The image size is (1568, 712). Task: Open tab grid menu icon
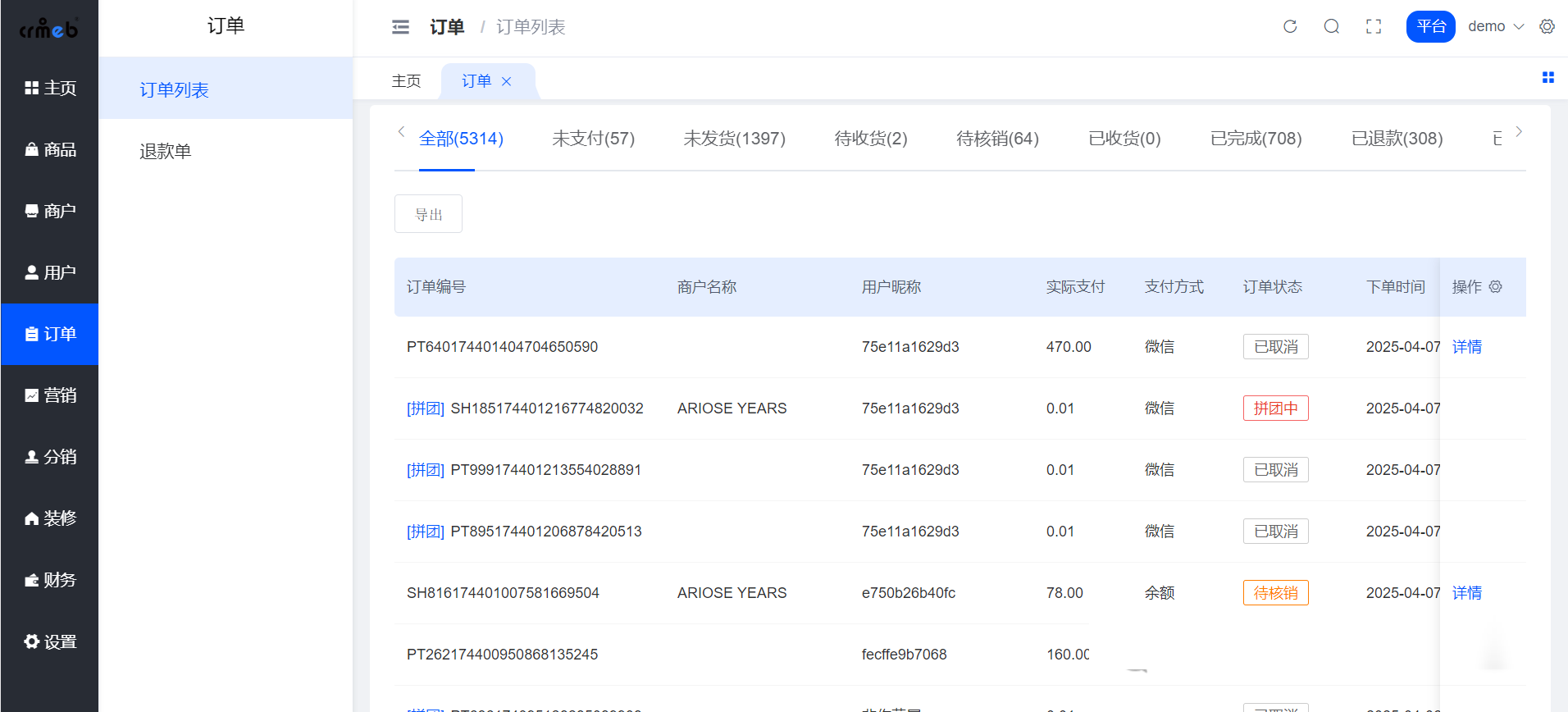pyautogui.click(x=1547, y=78)
